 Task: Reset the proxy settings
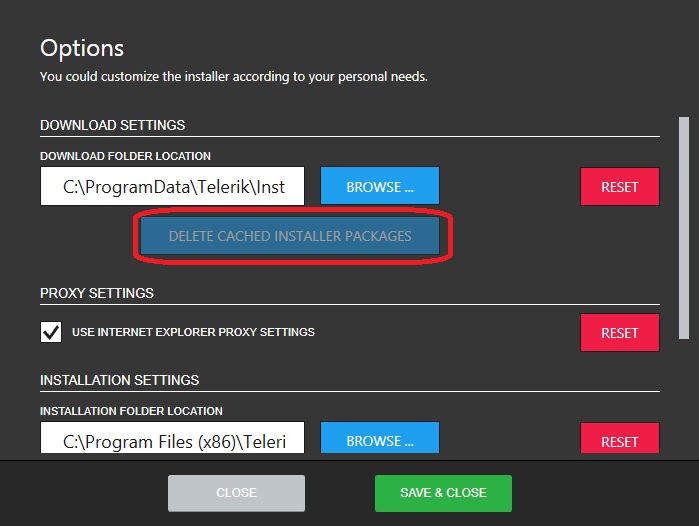619,333
